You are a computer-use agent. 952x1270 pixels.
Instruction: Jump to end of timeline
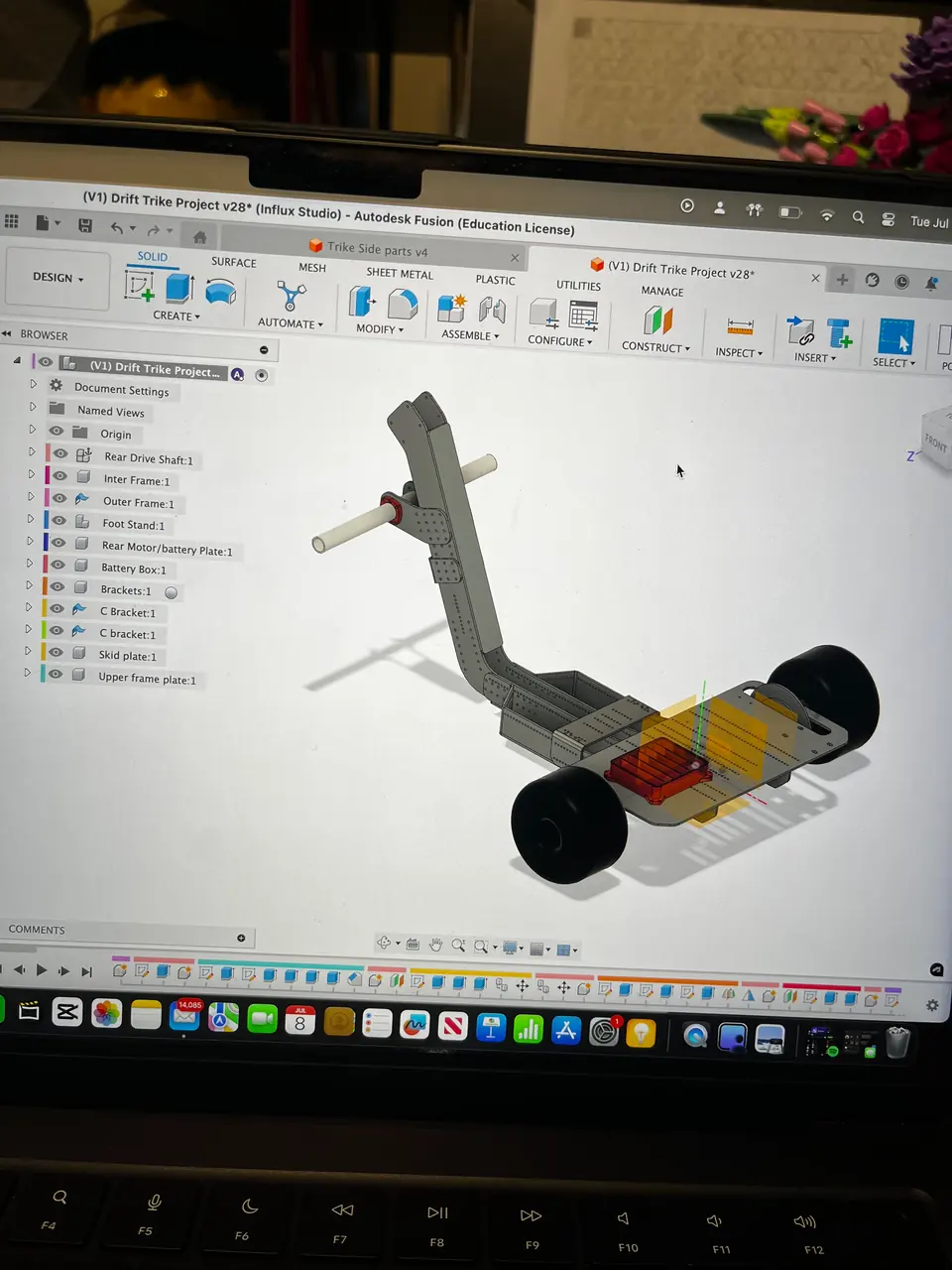(x=86, y=972)
